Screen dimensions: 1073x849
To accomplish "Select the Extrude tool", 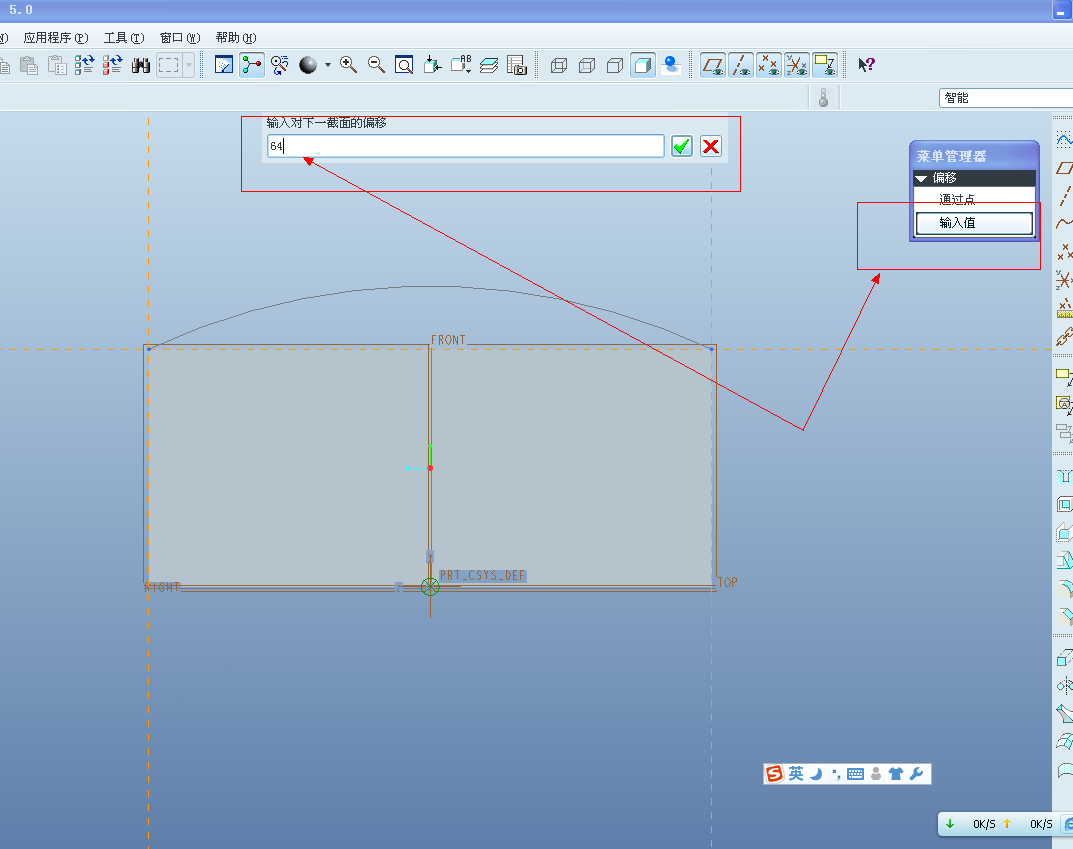I will tap(1064, 657).
